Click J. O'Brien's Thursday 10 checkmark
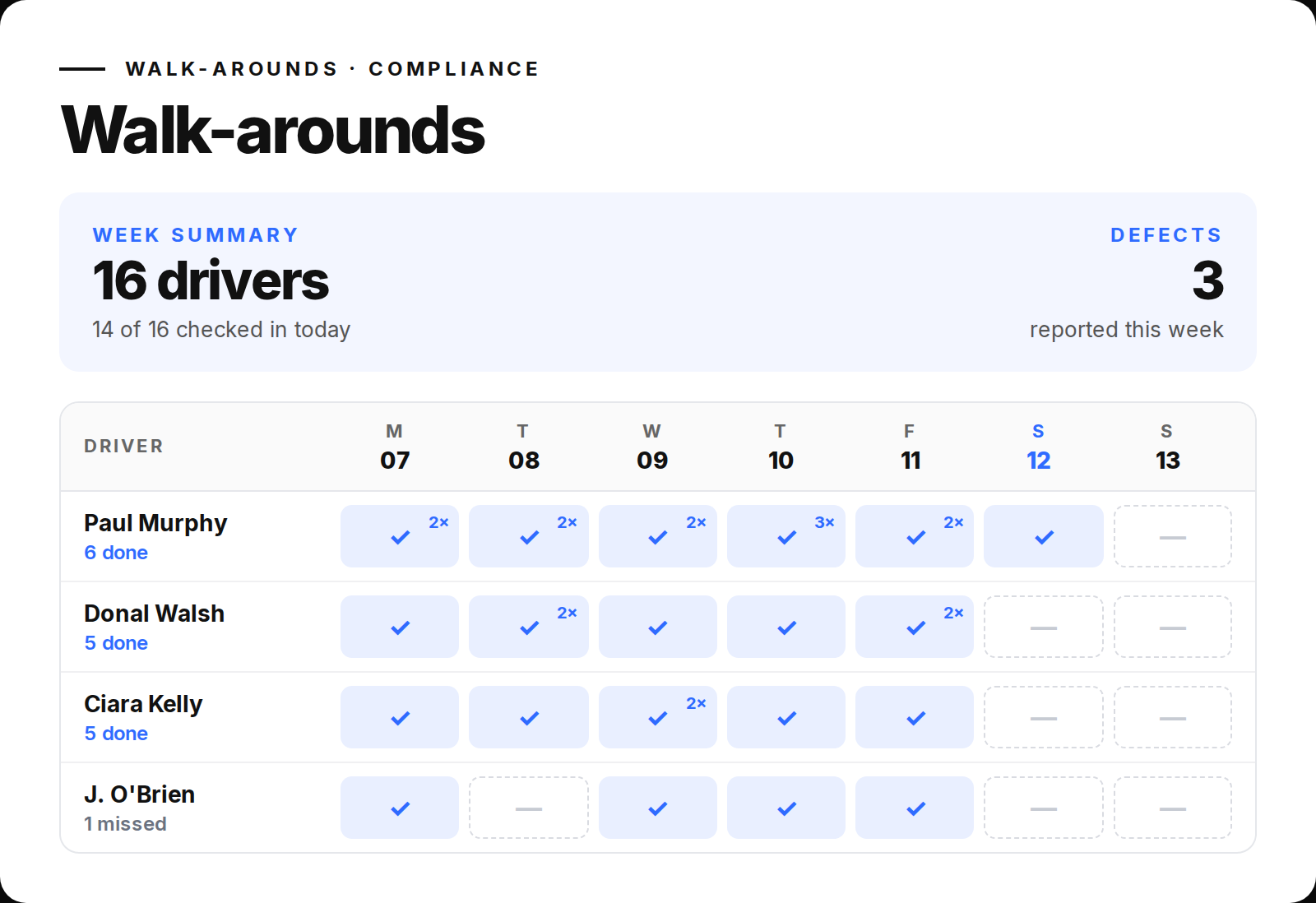1316x903 pixels. [x=786, y=808]
